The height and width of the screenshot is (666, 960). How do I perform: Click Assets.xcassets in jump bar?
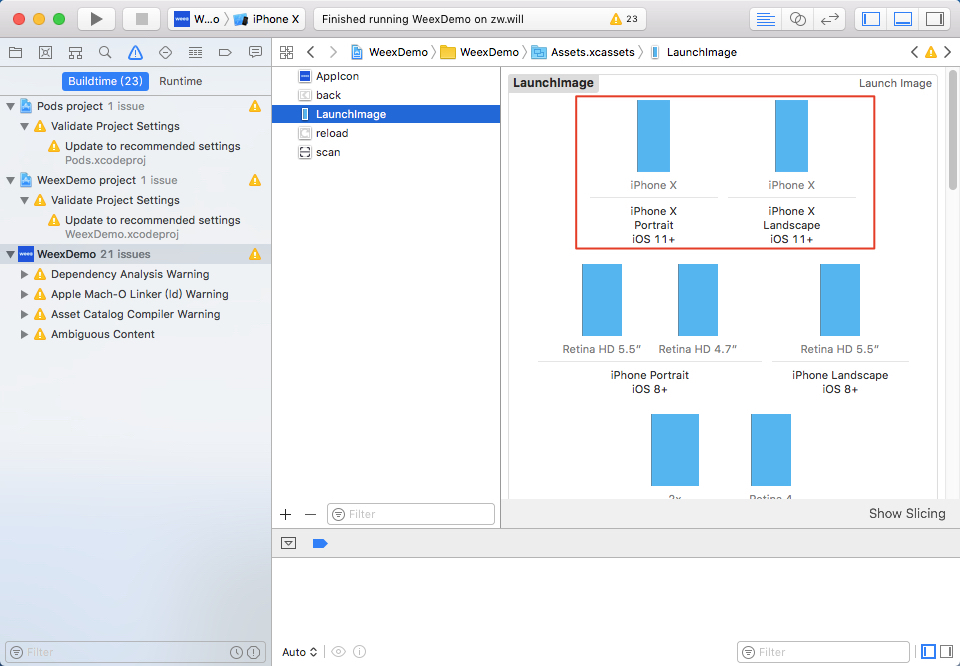583,53
